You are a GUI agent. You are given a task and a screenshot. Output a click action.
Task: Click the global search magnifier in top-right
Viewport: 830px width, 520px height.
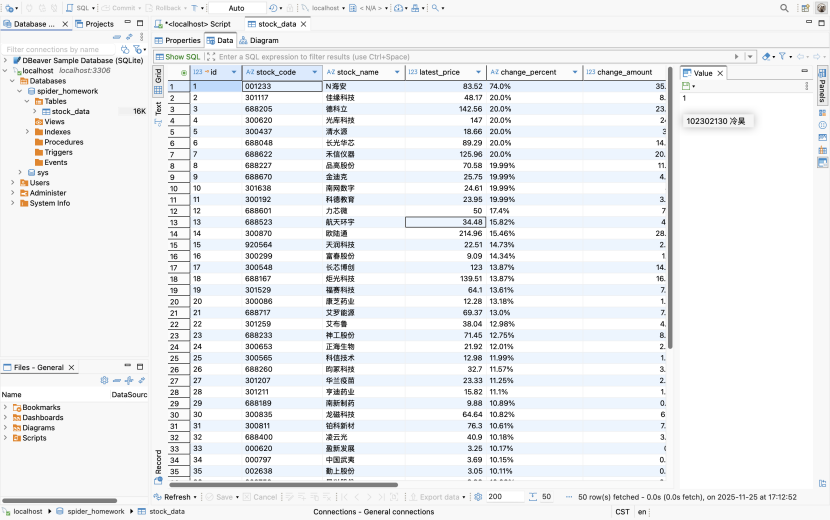click(784, 8)
